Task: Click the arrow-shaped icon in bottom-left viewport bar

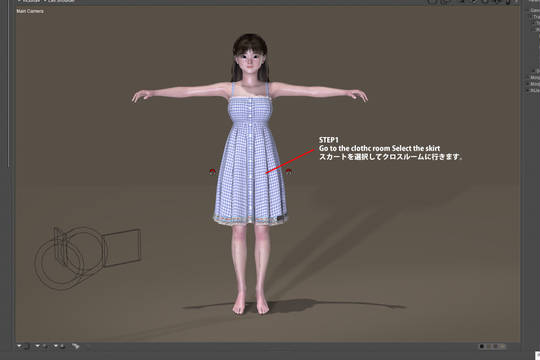Action: pyautogui.click(x=76, y=346)
